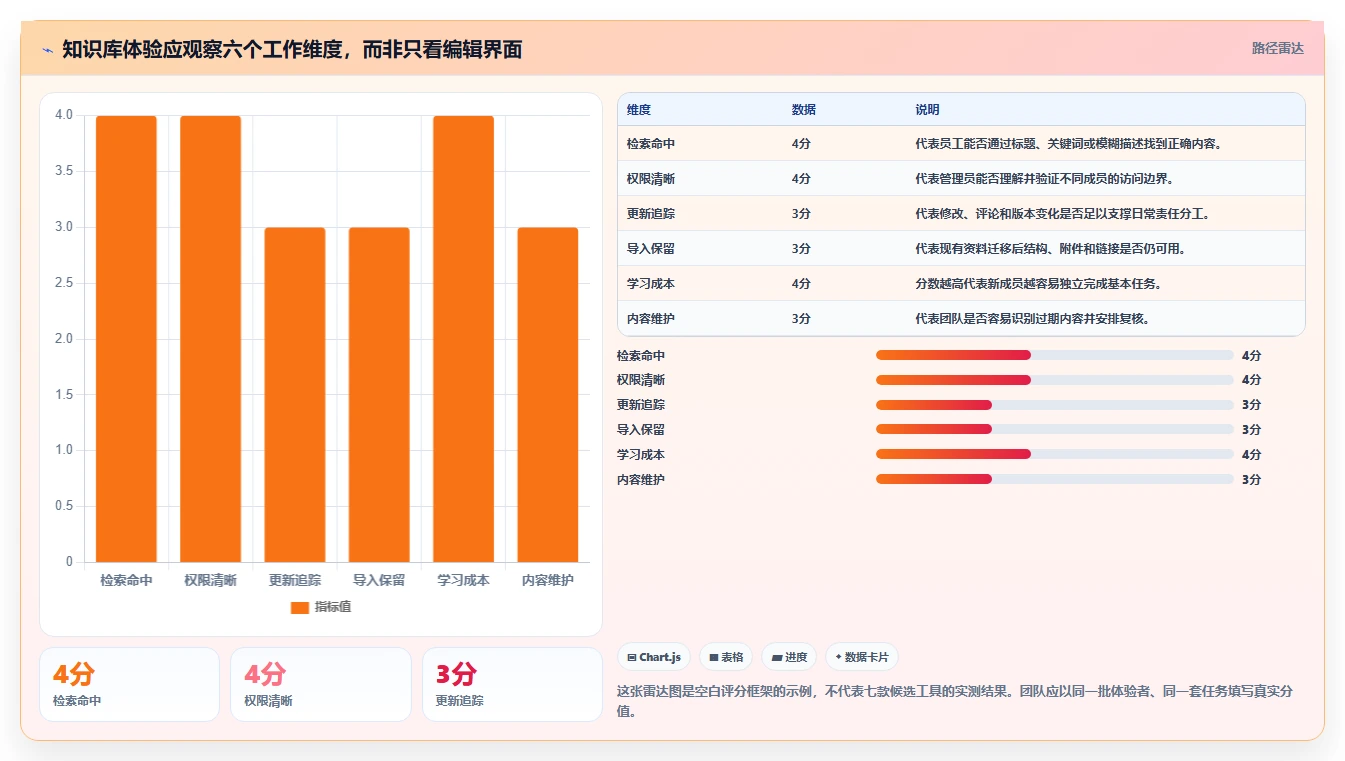The image size is (1345, 761).
Task: Click the 数据 column header
Action: pyautogui.click(x=804, y=110)
